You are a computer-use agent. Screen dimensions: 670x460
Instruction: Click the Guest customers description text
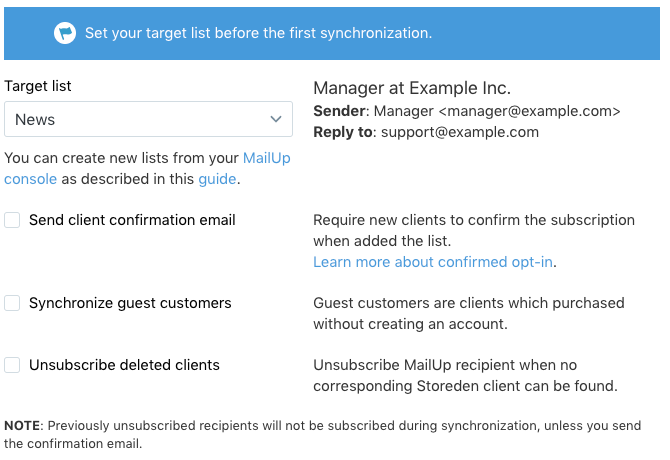468,313
